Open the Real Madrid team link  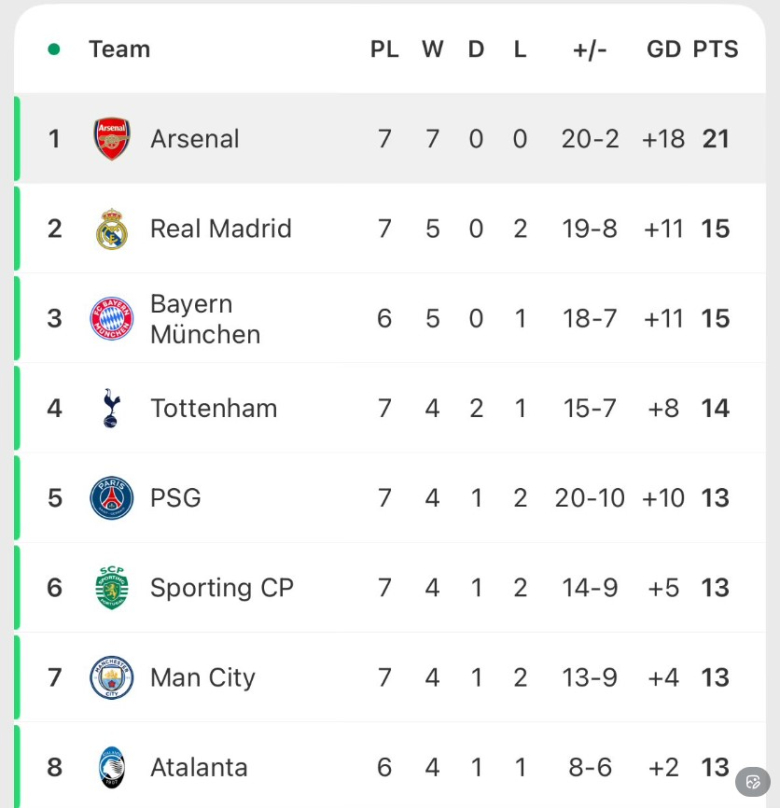point(221,229)
